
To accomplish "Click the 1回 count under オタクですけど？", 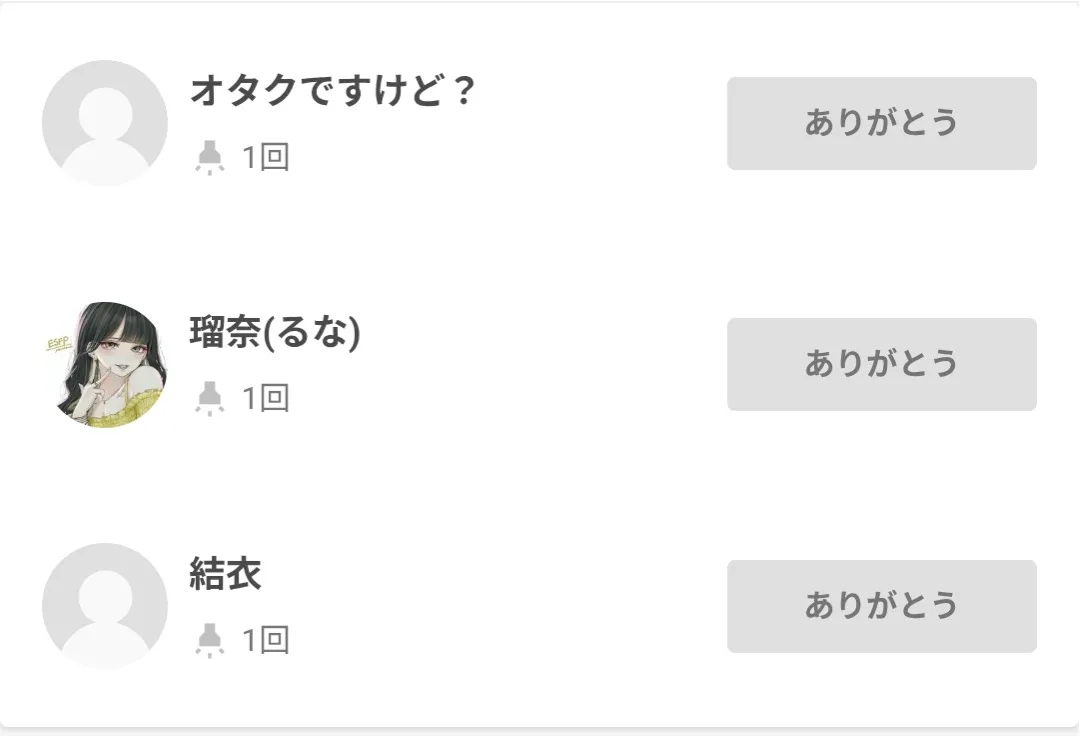I will click(266, 157).
